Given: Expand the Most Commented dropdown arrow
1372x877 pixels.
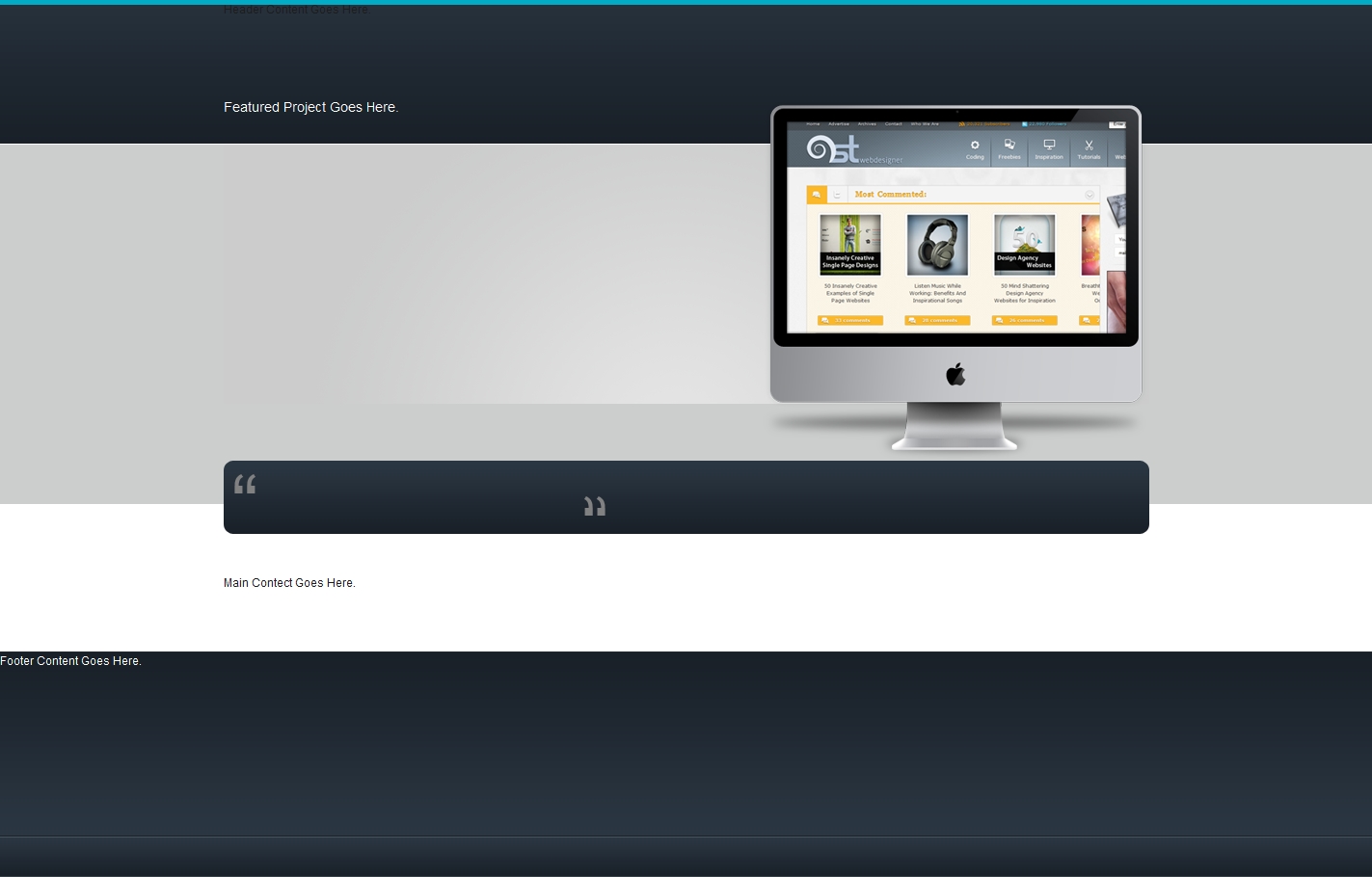Looking at the screenshot, I should pos(1090,195).
